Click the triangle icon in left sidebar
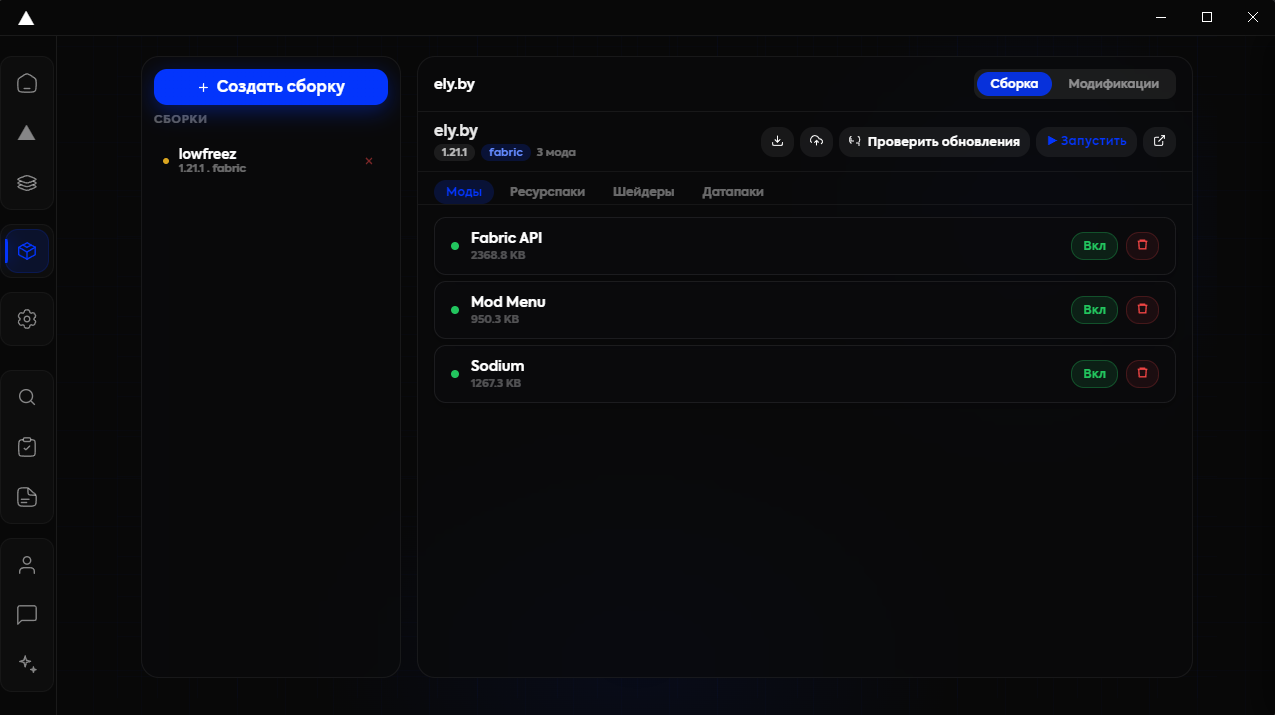The width and height of the screenshot is (1275, 715). pyautogui.click(x=27, y=133)
